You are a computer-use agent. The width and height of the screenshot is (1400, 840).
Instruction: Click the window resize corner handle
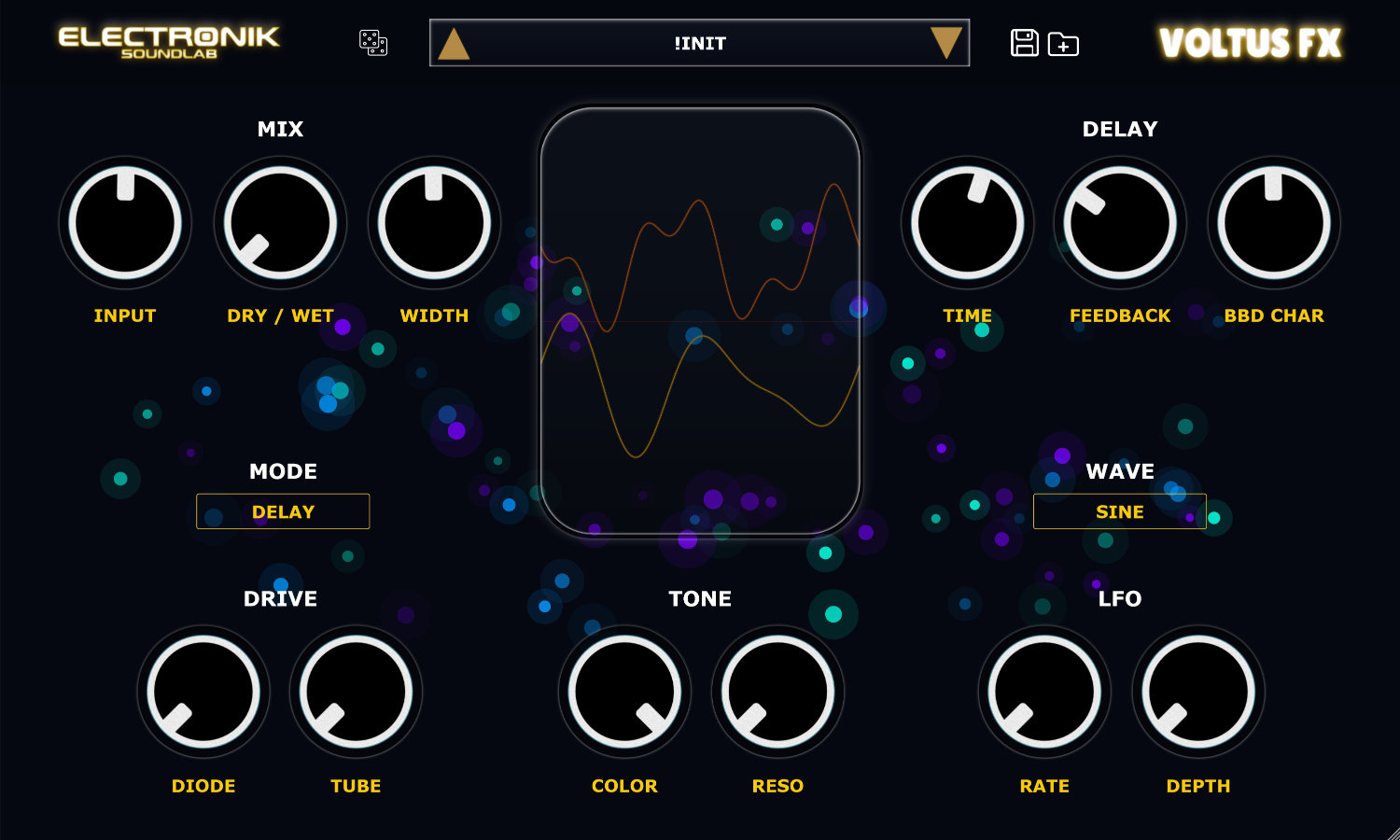coord(1393,833)
